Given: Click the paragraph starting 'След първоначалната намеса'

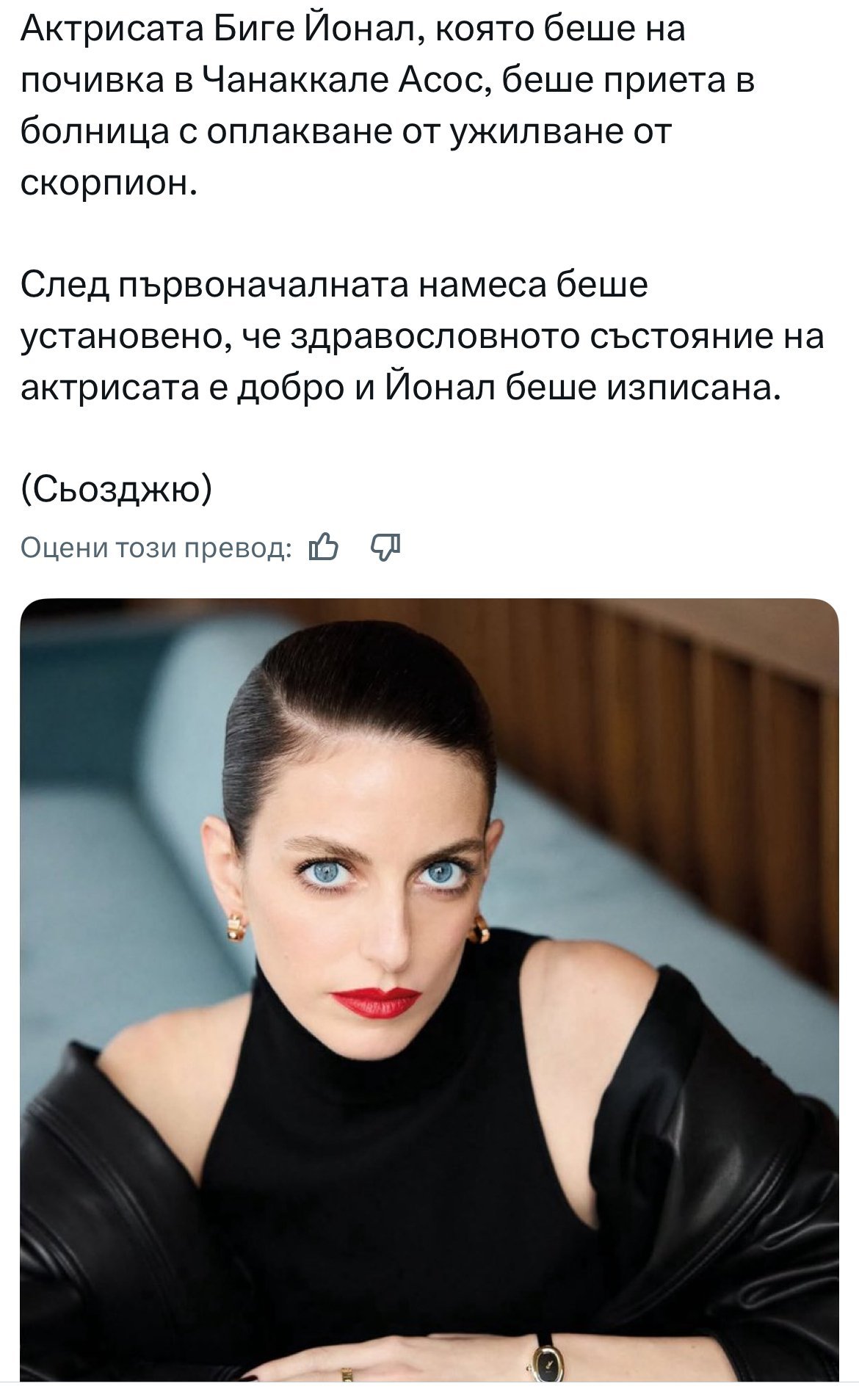Looking at the screenshot, I should (x=422, y=336).
